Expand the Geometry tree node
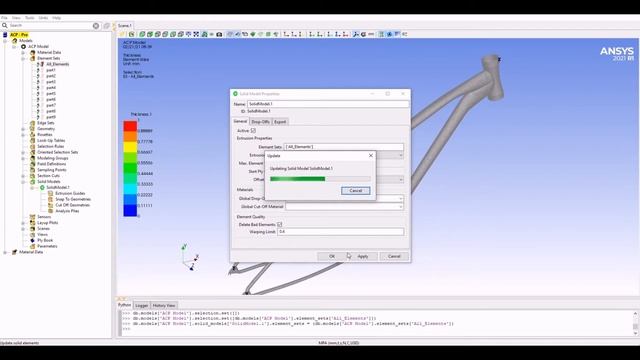The width and height of the screenshot is (640, 360). pos(23,129)
